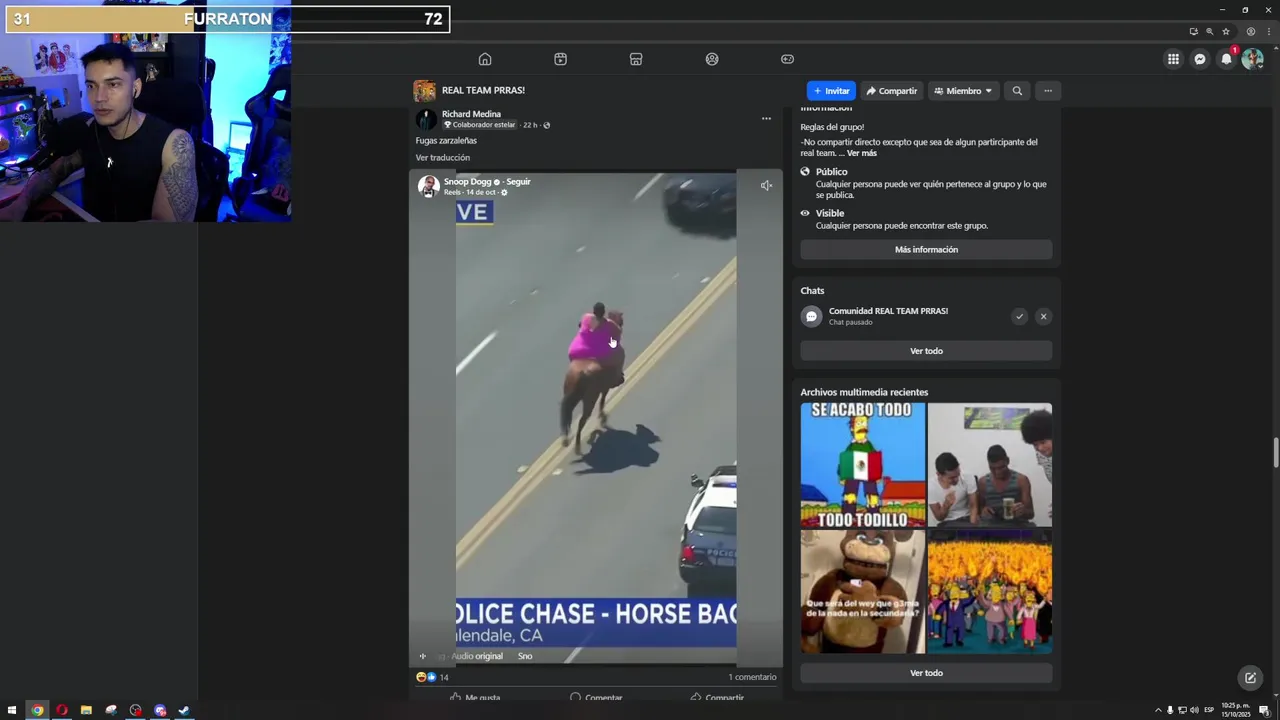Image resolution: width=1280 pixels, height=720 pixels.
Task: Follow Snoop Dogg via Seguir
Action: (518, 182)
